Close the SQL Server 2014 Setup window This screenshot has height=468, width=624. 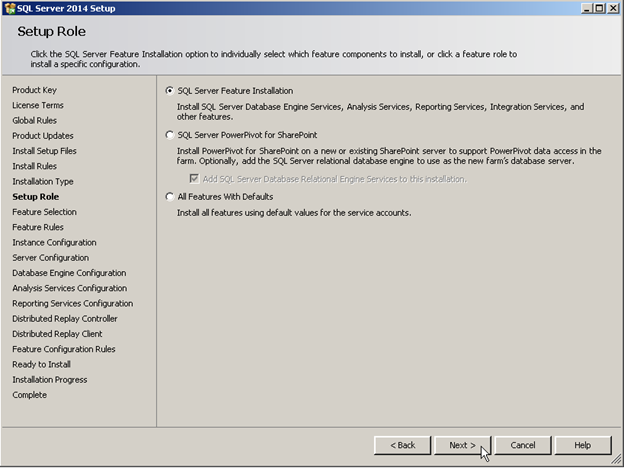(x=613, y=8)
